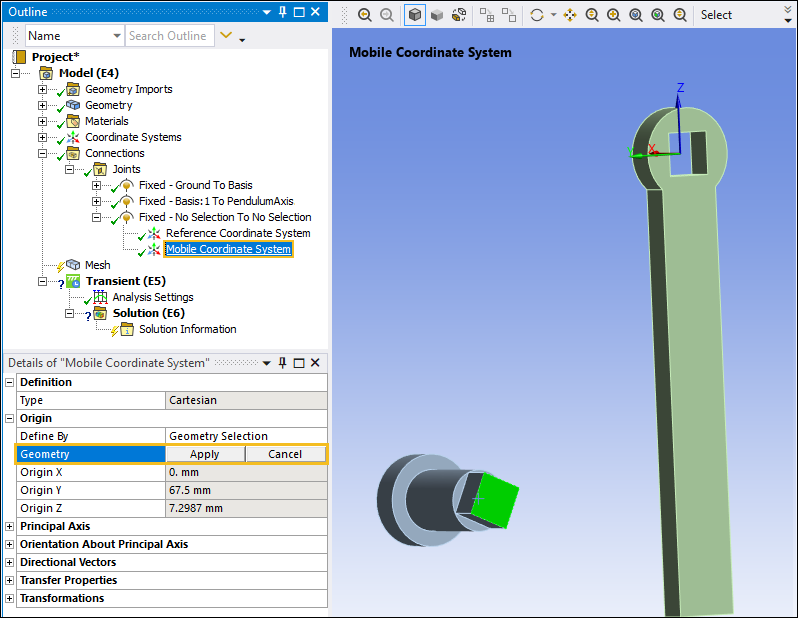
Task: Click Cancel for Geometry selection
Action: [x=285, y=454]
